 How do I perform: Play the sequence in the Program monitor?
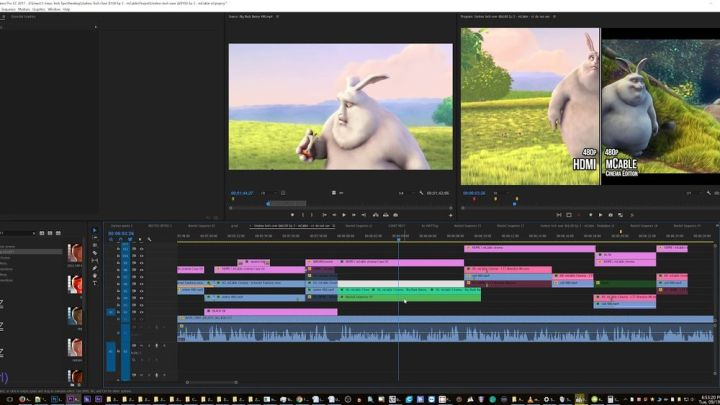[600, 215]
